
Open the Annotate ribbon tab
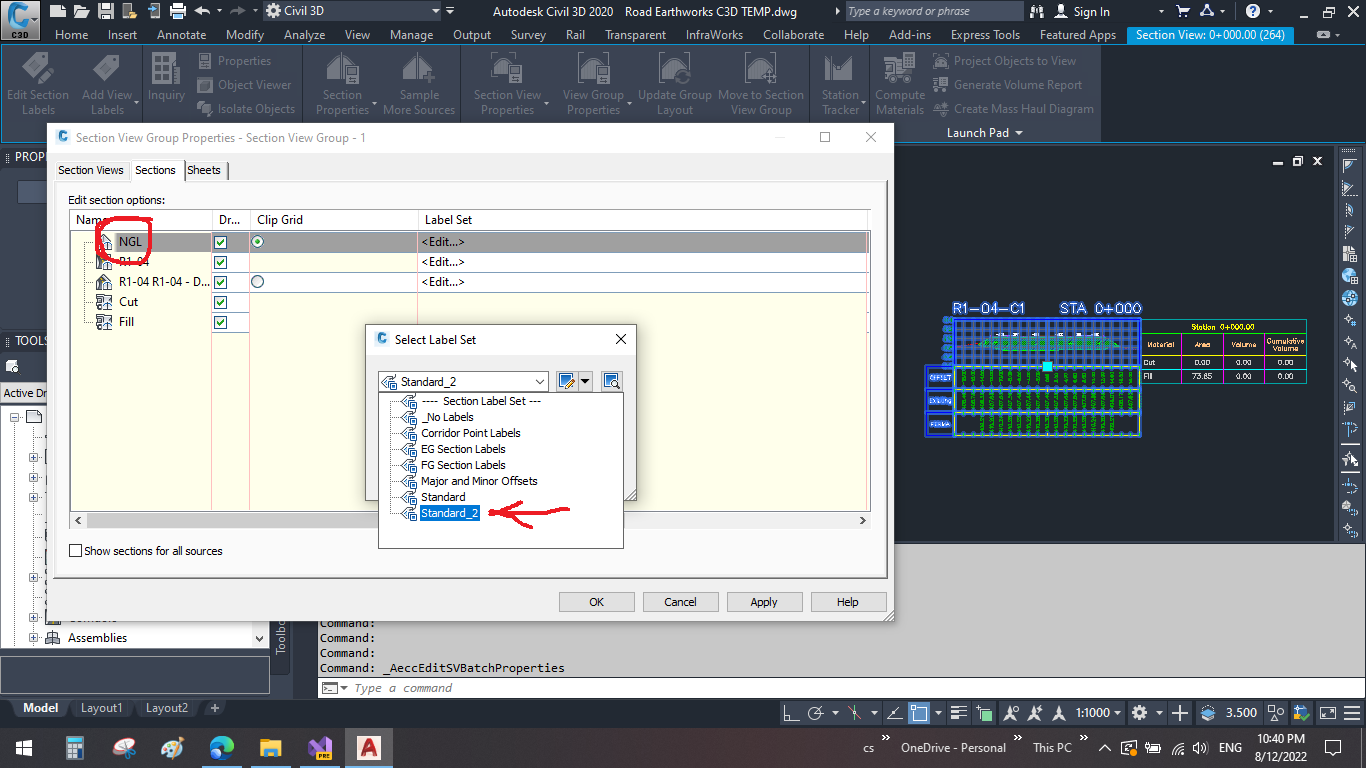click(x=181, y=34)
